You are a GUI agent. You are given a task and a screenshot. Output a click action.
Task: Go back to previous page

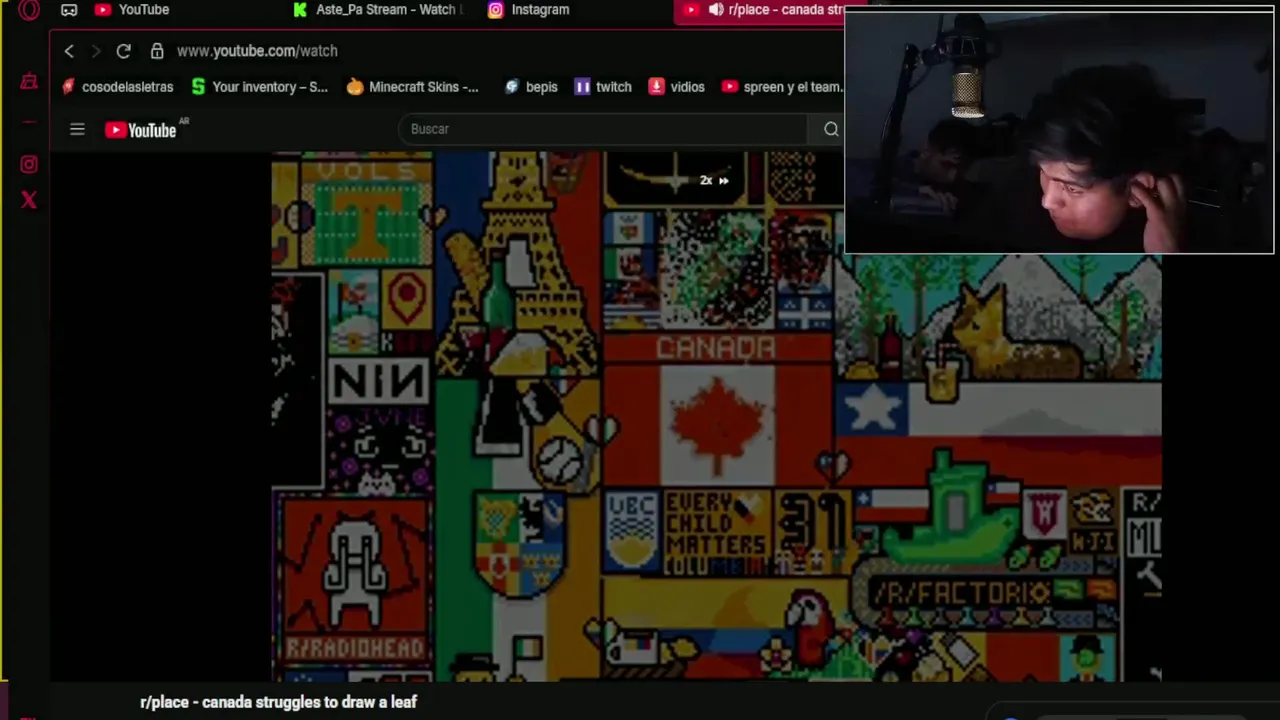(69, 51)
